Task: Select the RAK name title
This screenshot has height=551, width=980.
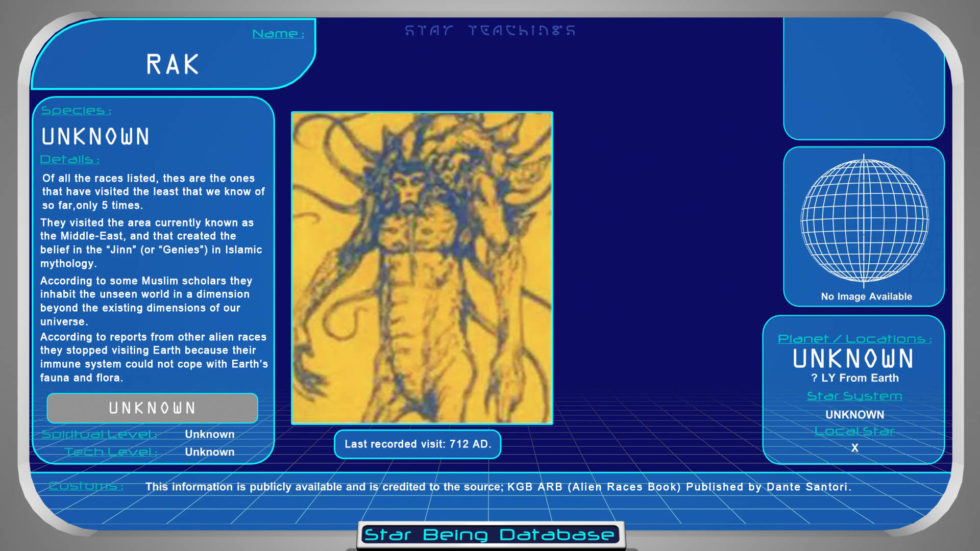Action: coord(173,65)
